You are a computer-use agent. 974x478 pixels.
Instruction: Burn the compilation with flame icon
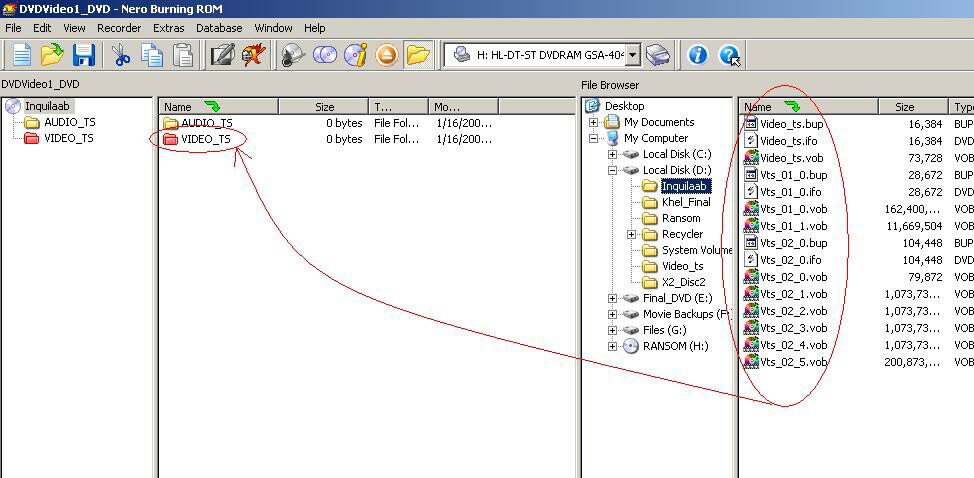pyautogui.click(x=253, y=55)
